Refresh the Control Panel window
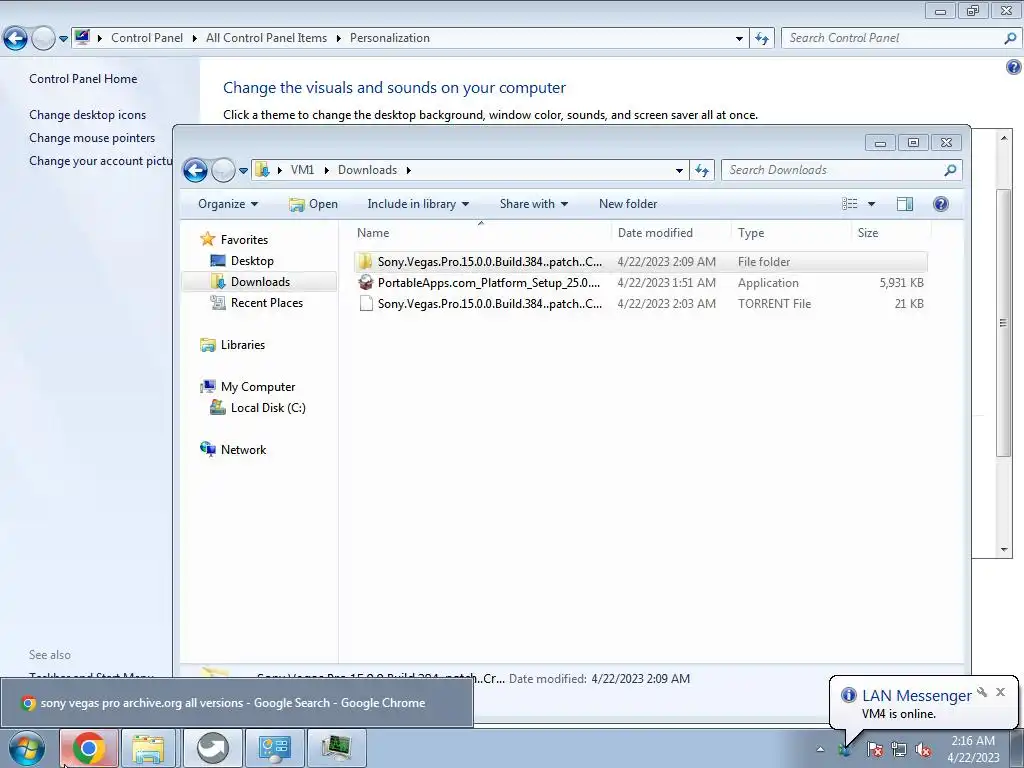The width and height of the screenshot is (1024, 768). click(762, 39)
